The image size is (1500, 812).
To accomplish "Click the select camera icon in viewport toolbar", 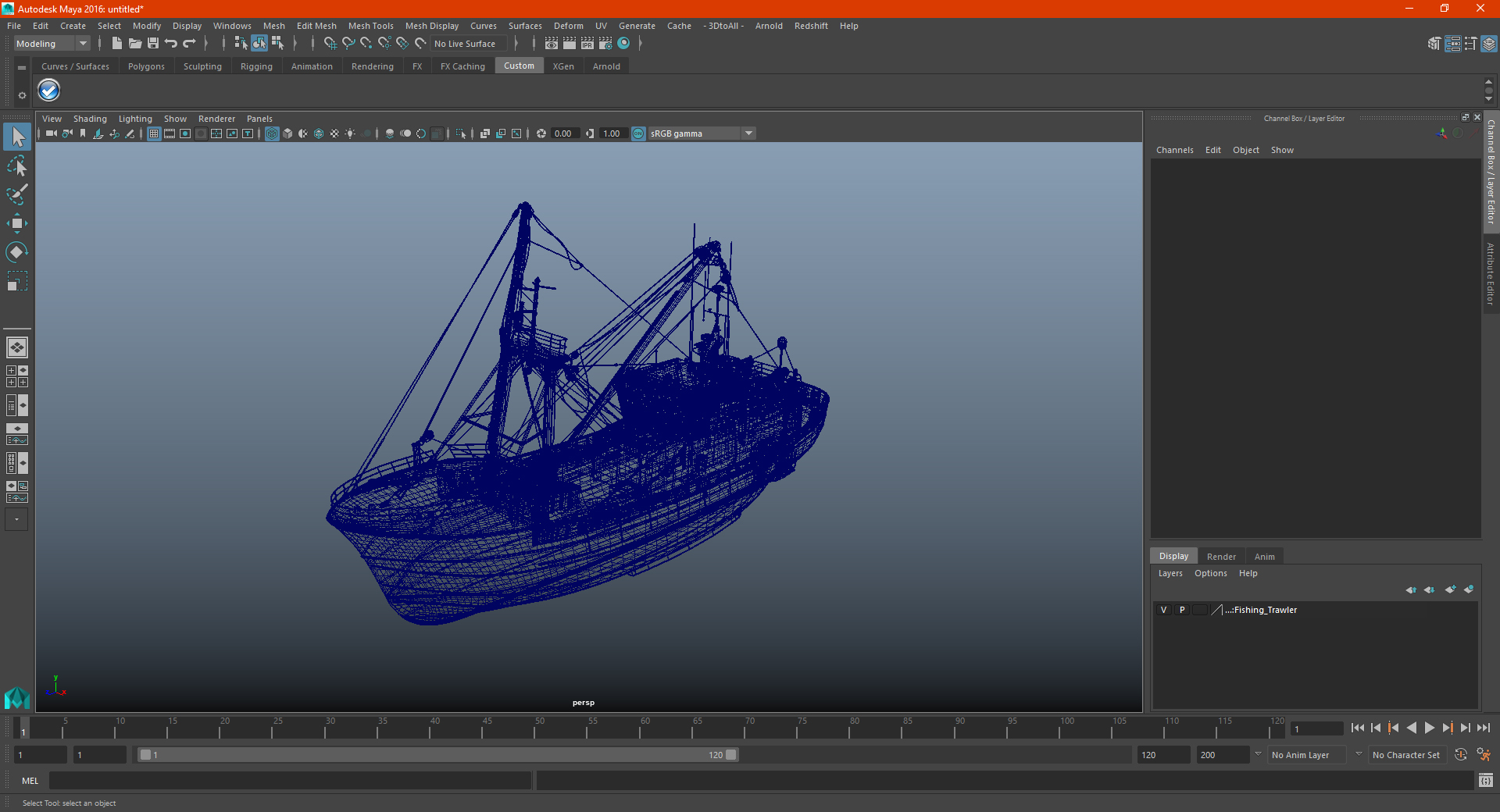I will click(52, 134).
